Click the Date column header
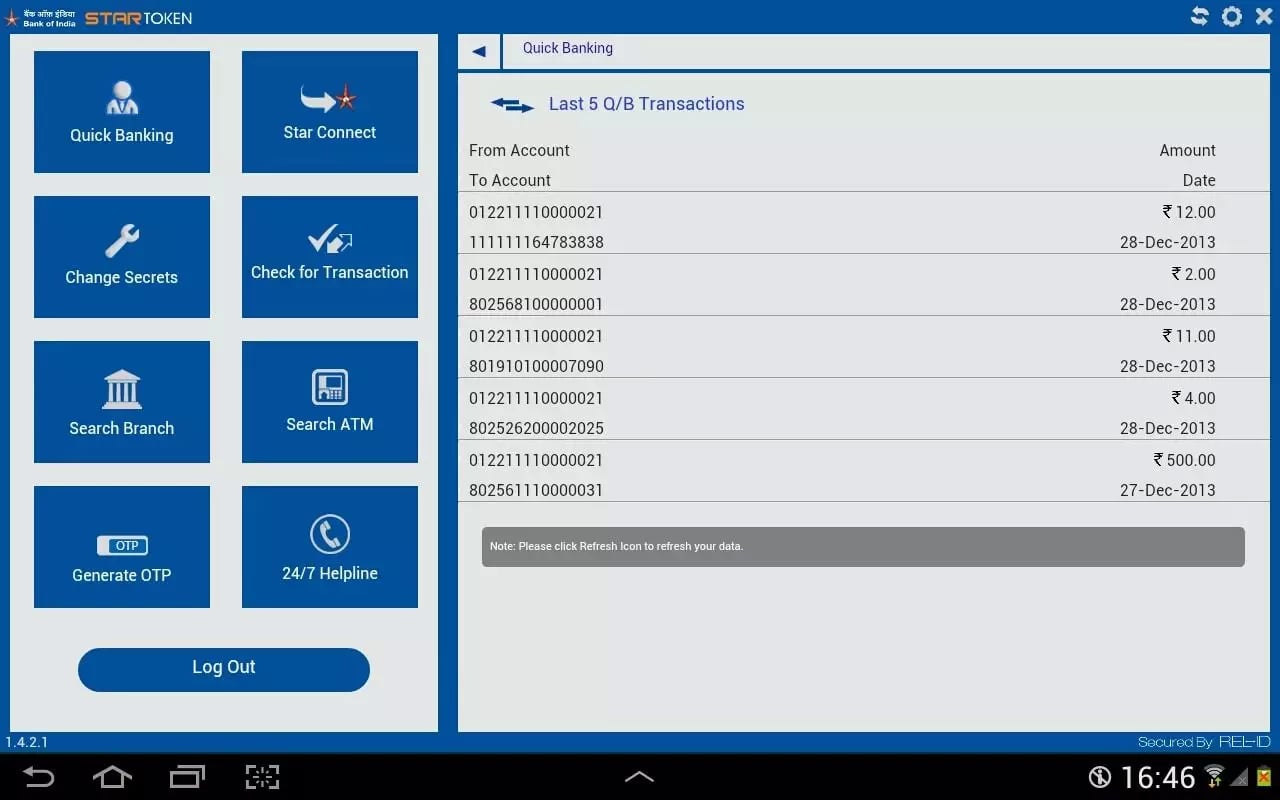Screen dimensions: 1280x800 [x=1199, y=180]
